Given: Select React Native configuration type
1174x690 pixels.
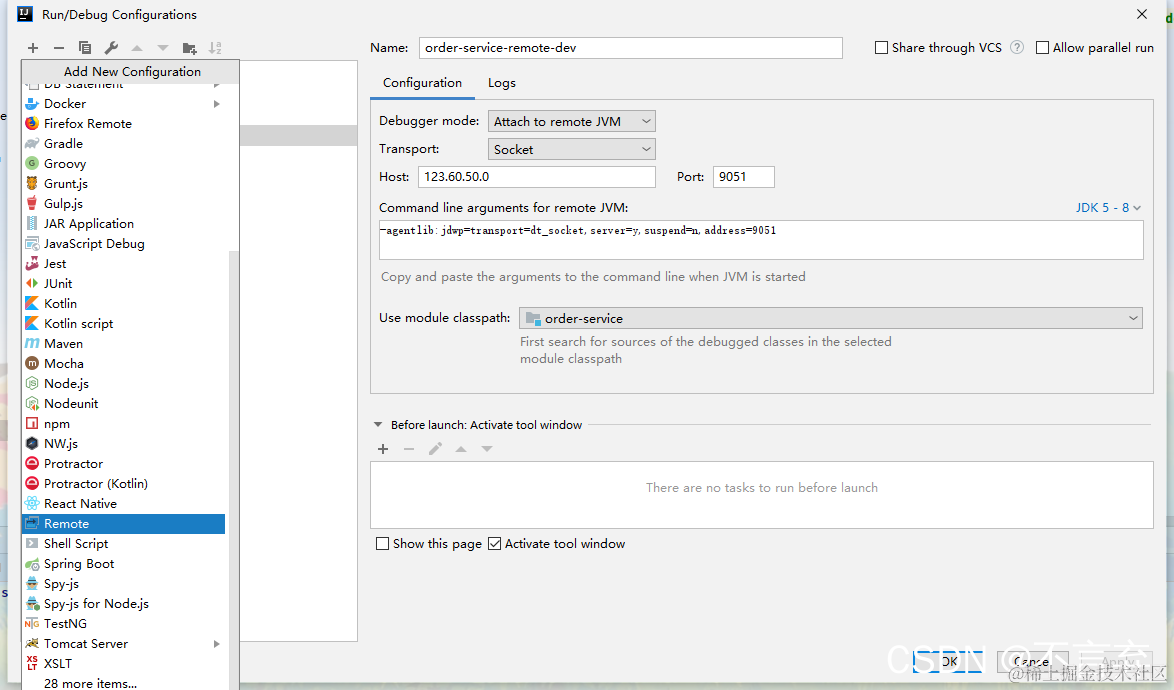Looking at the screenshot, I should pos(124,504).
